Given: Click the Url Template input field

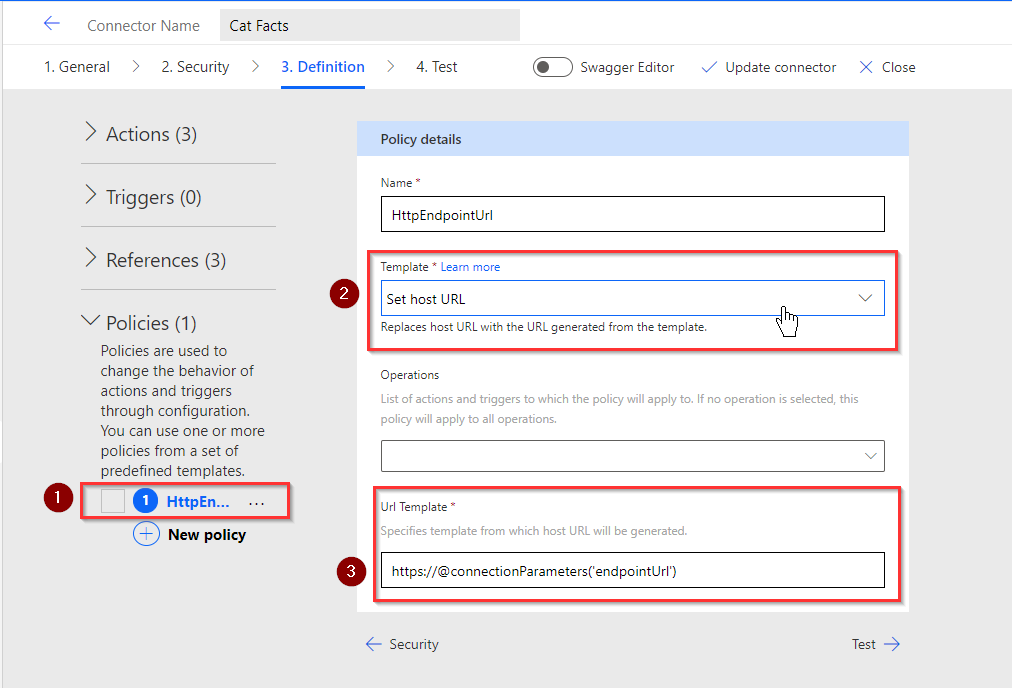Looking at the screenshot, I should [632, 570].
